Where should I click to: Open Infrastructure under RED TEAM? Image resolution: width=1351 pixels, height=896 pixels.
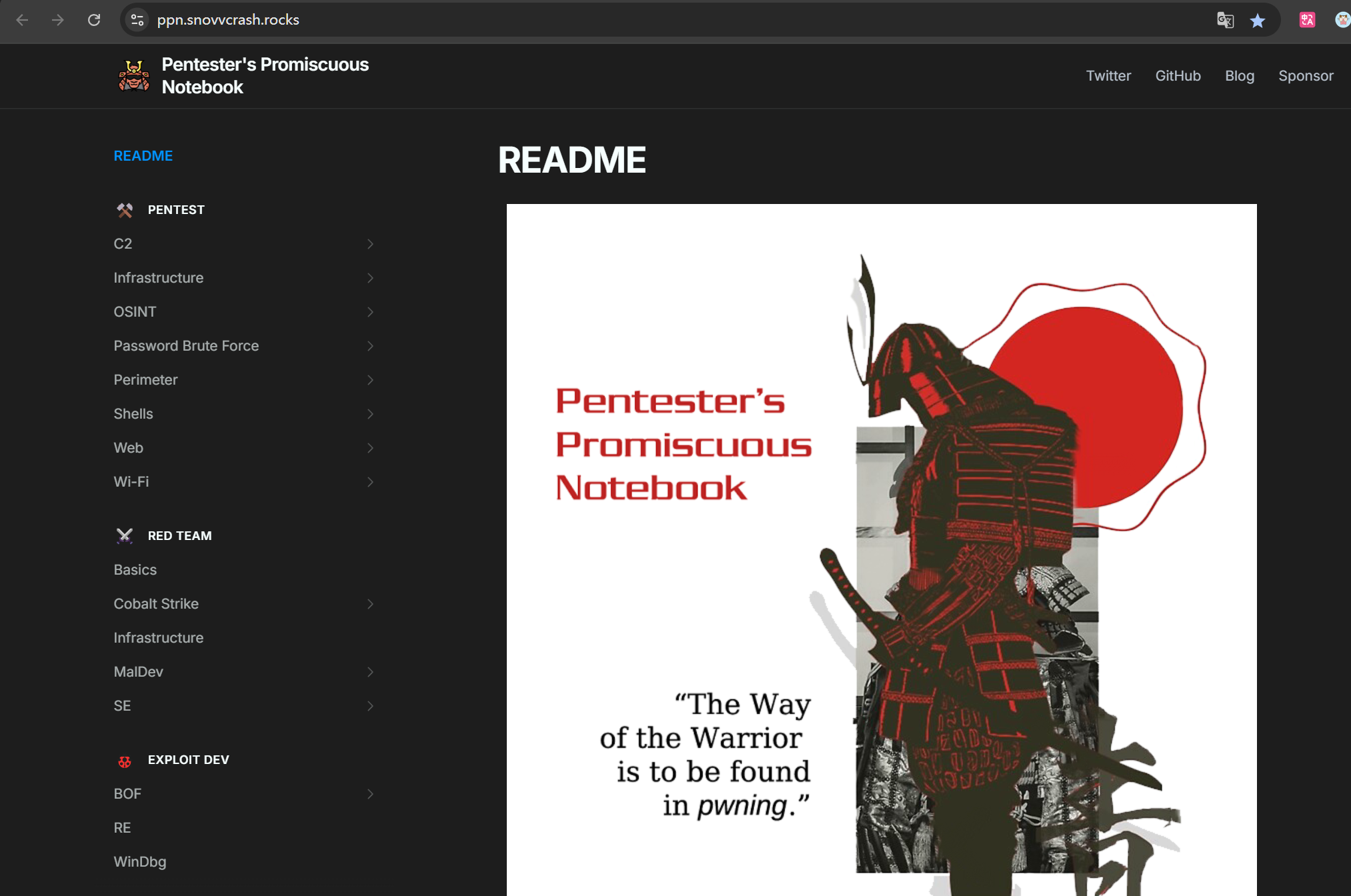pos(159,638)
